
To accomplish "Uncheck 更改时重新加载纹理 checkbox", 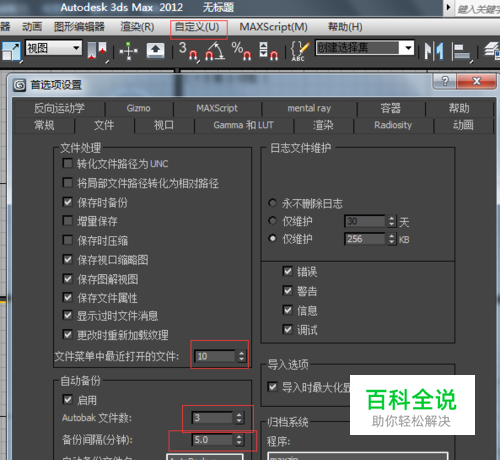I will pos(68,335).
